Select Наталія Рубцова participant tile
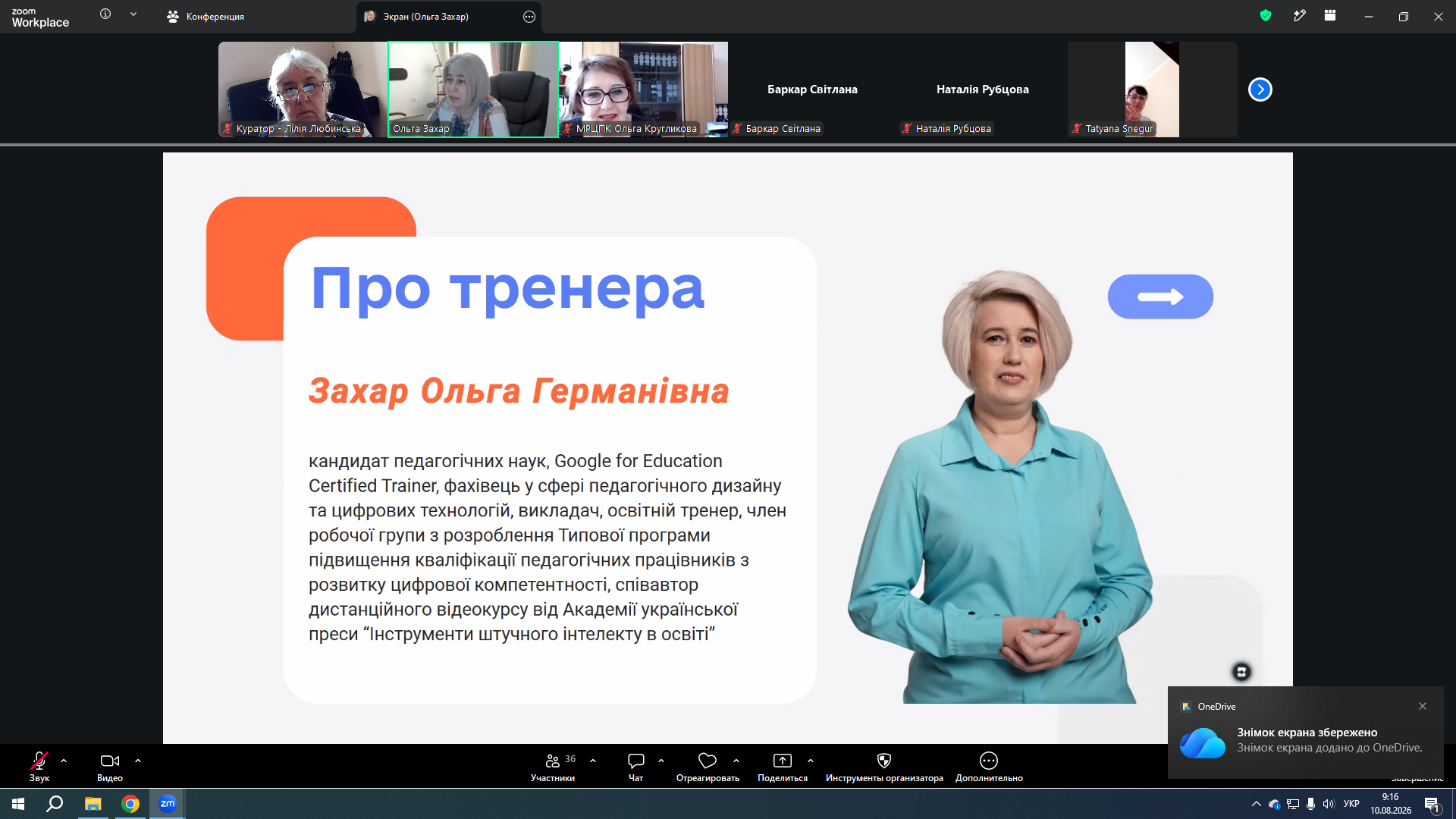 (x=983, y=89)
